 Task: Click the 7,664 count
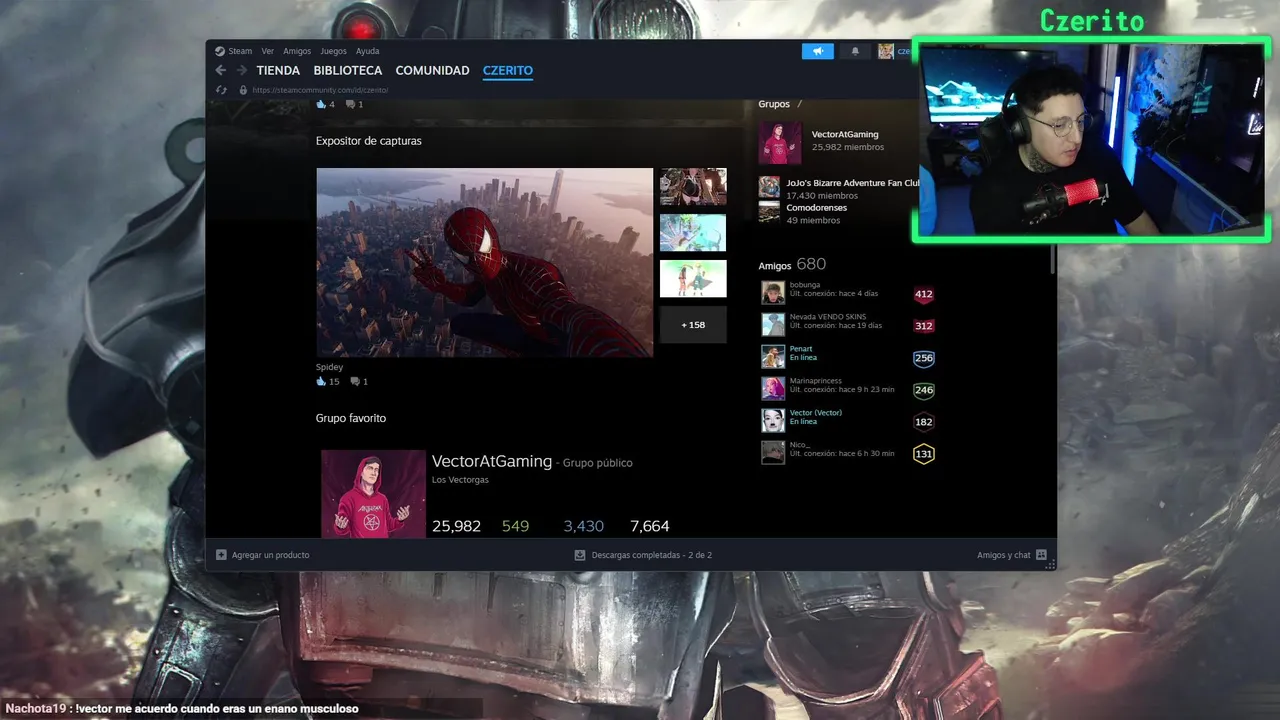tap(650, 526)
